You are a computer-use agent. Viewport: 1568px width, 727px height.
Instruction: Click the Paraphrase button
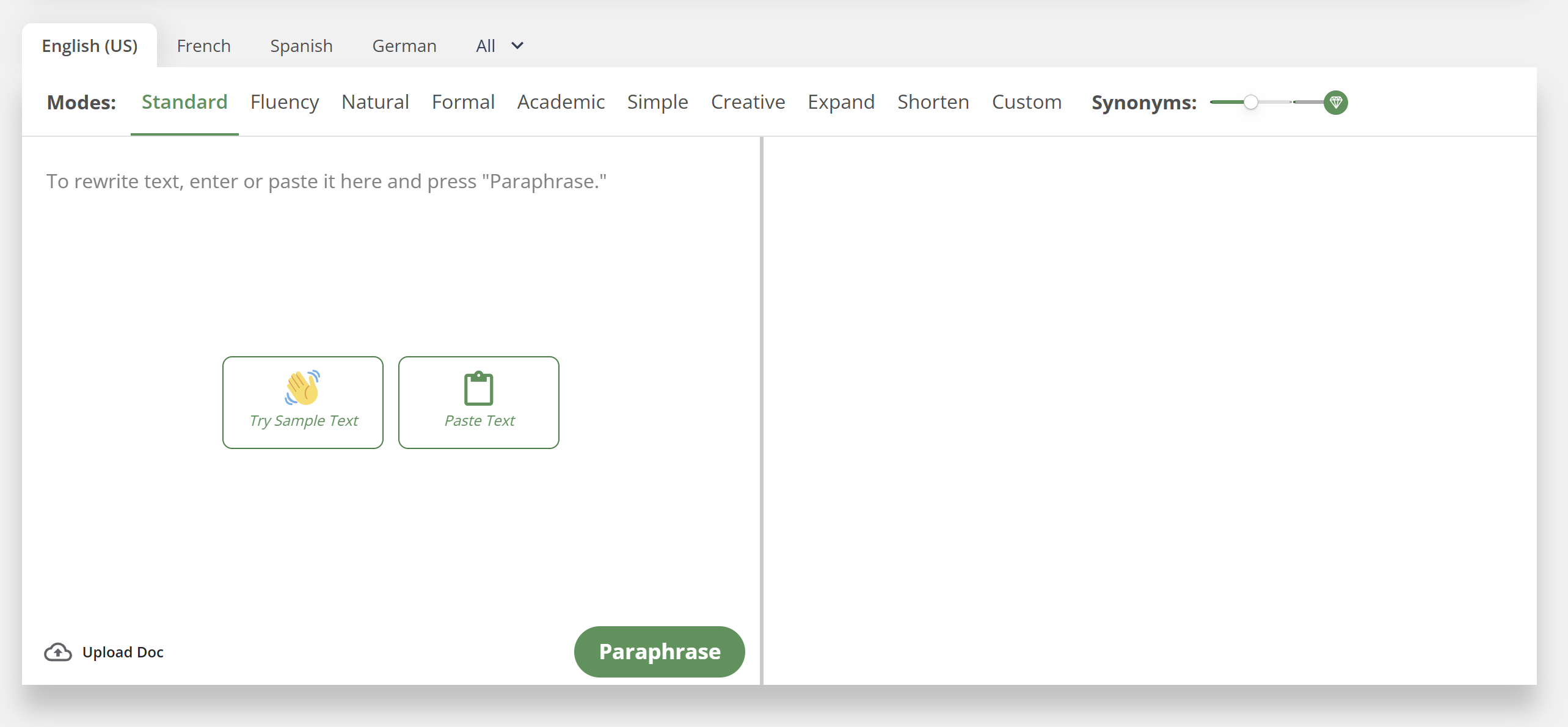coord(660,652)
